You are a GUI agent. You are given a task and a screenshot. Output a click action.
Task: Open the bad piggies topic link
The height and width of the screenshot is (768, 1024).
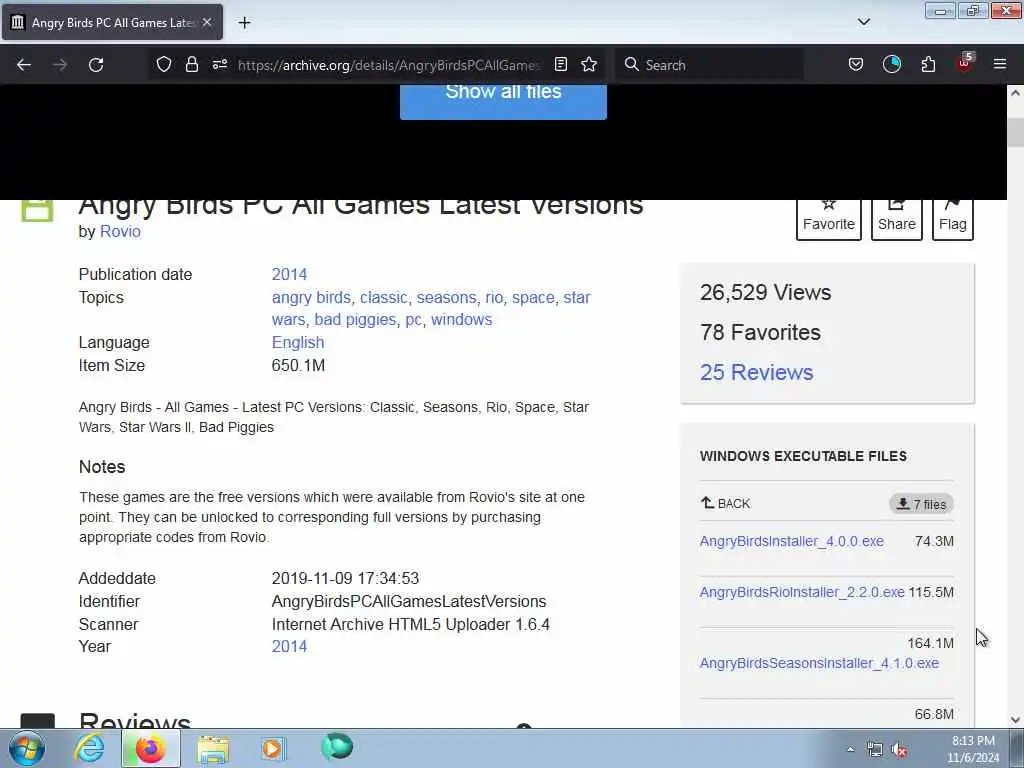355,320
